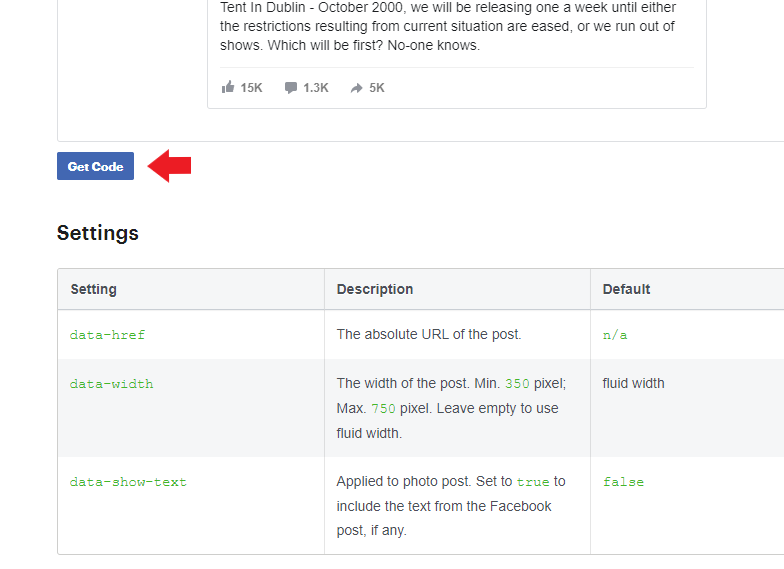Click the 350 minimum width value

[x=517, y=384]
